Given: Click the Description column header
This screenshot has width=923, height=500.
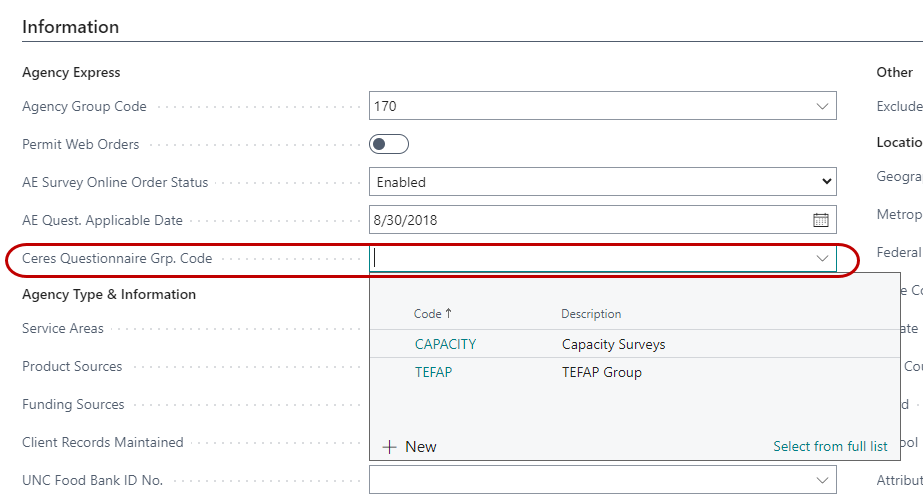Looking at the screenshot, I should 590,314.
